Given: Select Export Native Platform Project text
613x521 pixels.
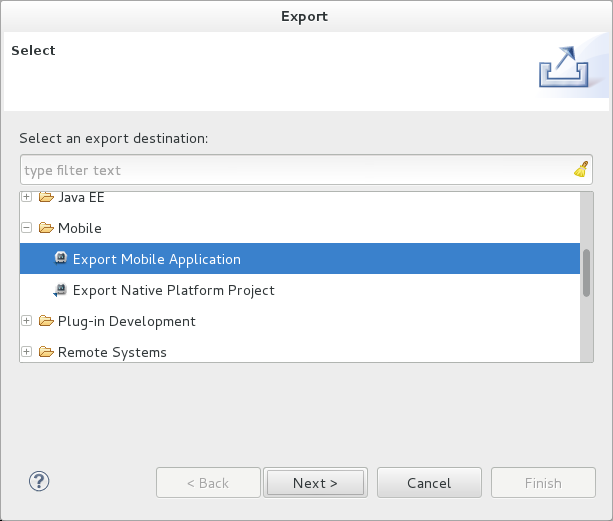Looking at the screenshot, I should tap(173, 290).
